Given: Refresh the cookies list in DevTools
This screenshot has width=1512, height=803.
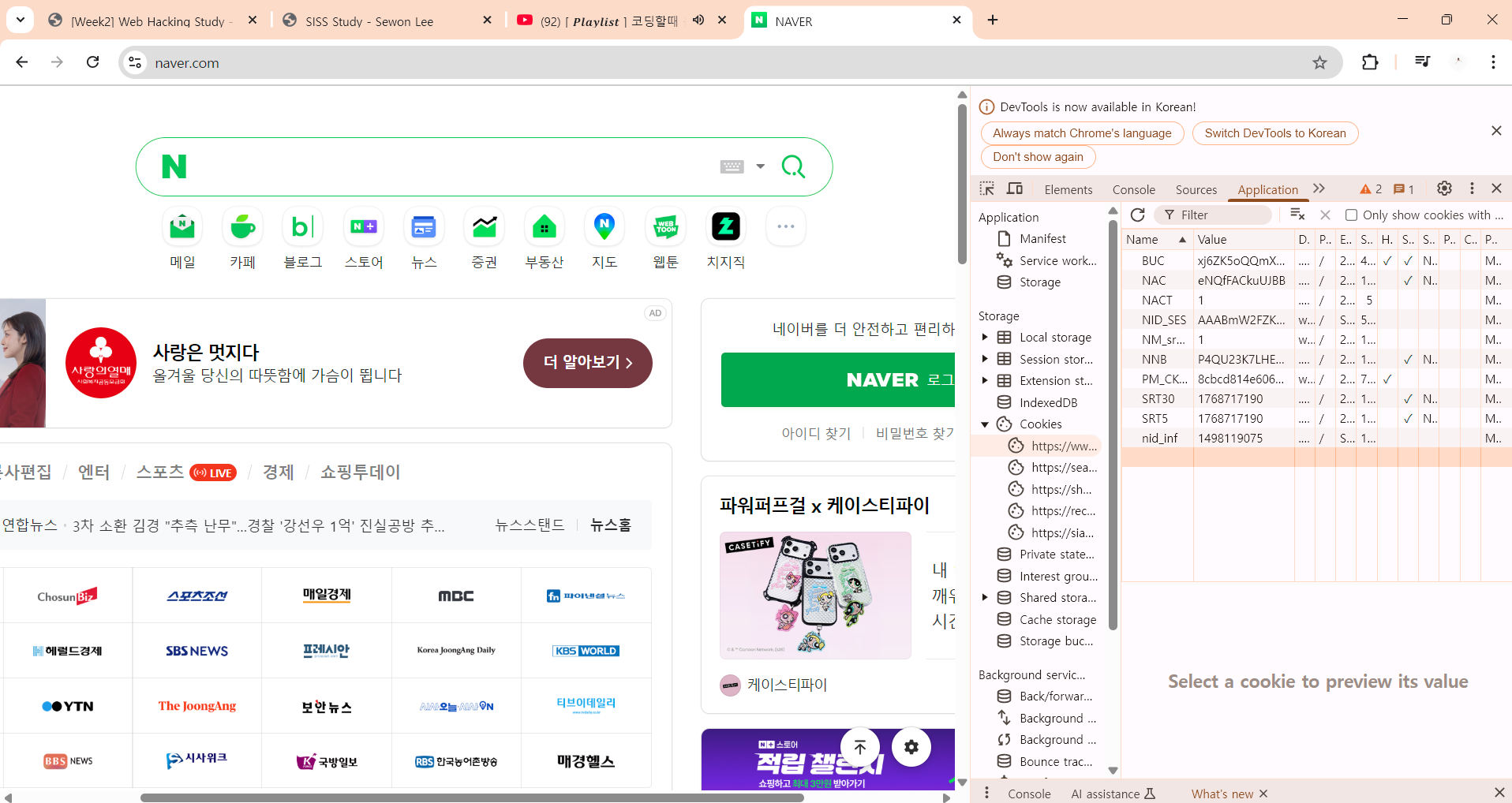Looking at the screenshot, I should (1136, 215).
